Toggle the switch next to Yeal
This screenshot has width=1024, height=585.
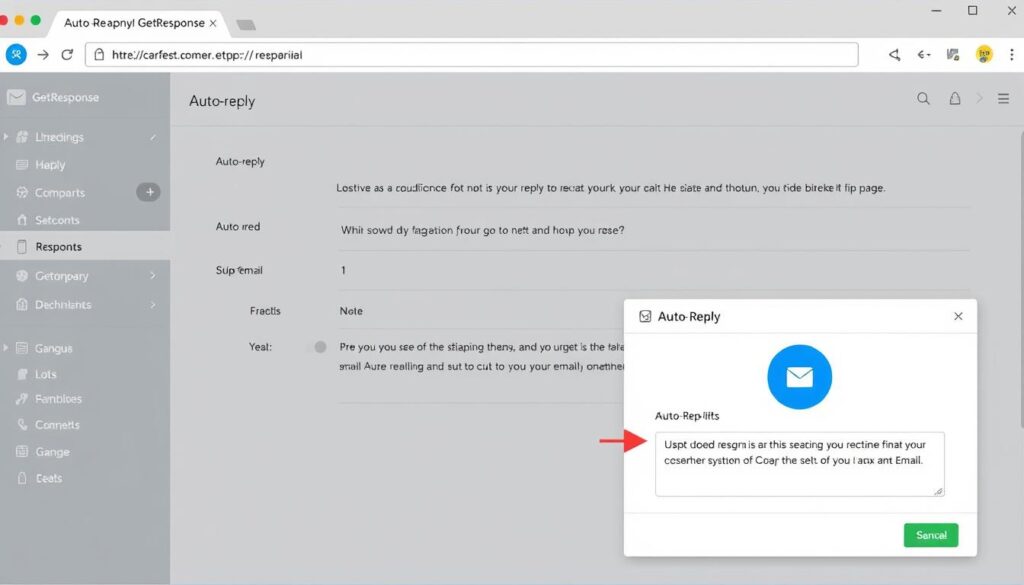click(320, 347)
